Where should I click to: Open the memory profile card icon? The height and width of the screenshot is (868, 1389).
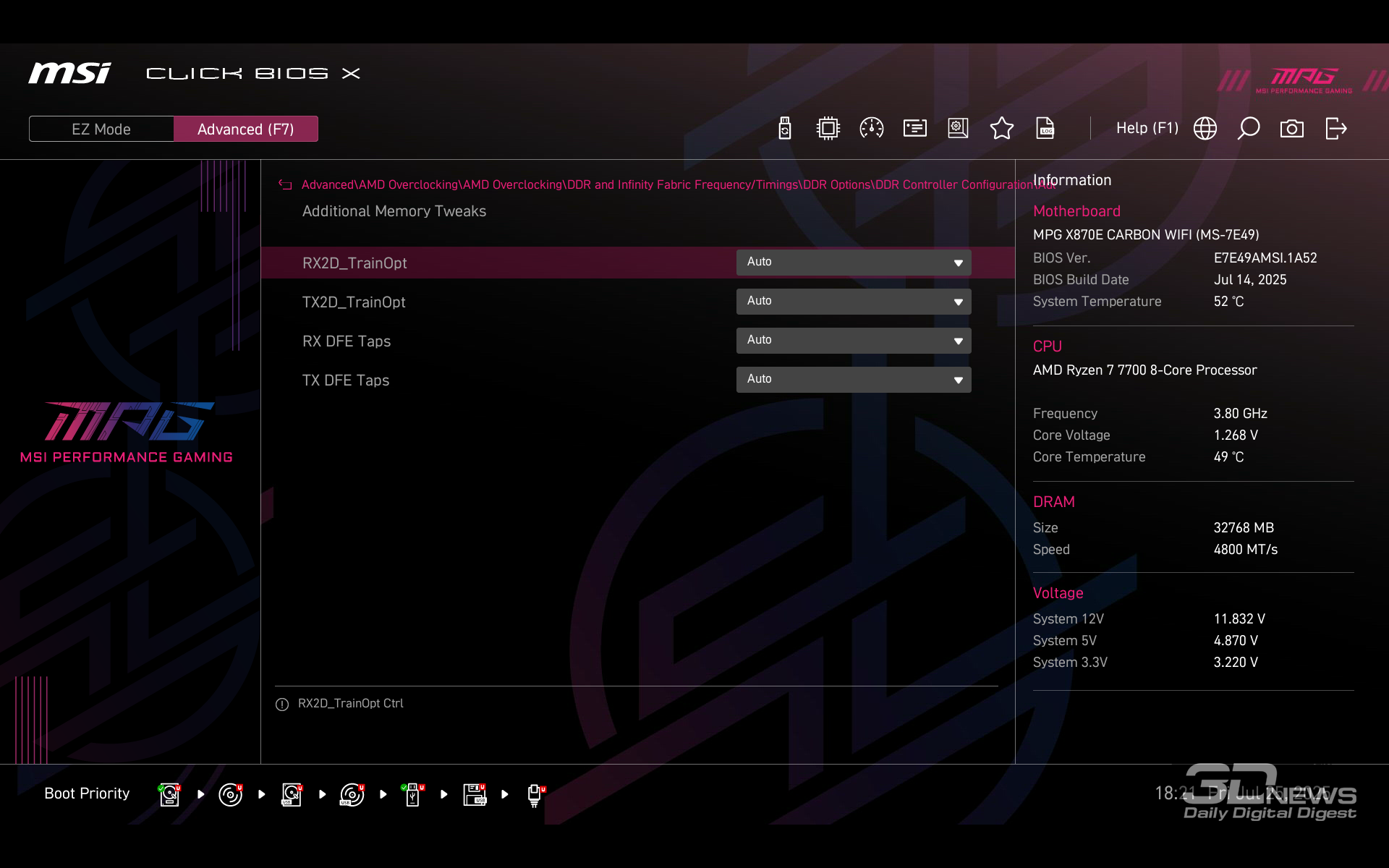point(915,129)
